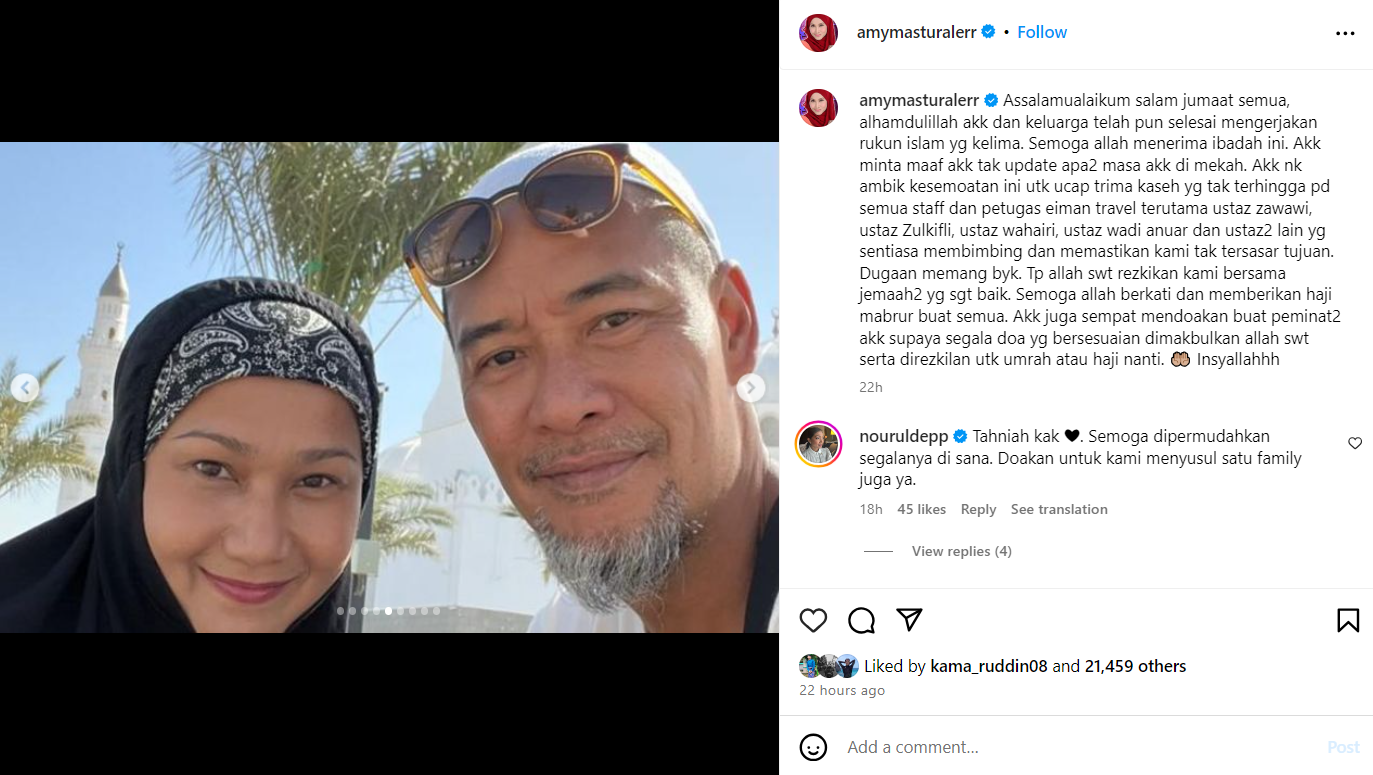The height and width of the screenshot is (775, 1373).
Task: Open the three-dot more options menu
Action: pos(1345,33)
